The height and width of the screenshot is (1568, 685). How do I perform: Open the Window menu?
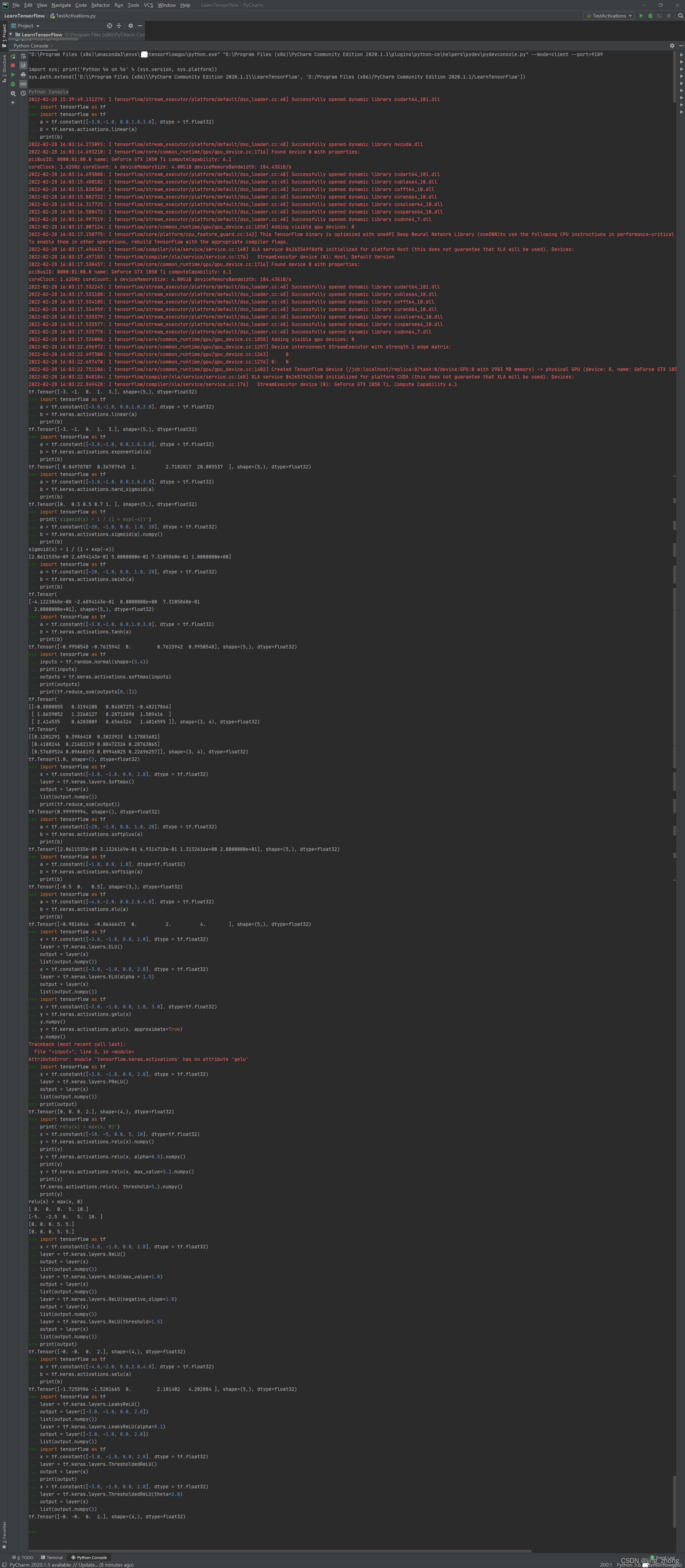coord(167,5)
